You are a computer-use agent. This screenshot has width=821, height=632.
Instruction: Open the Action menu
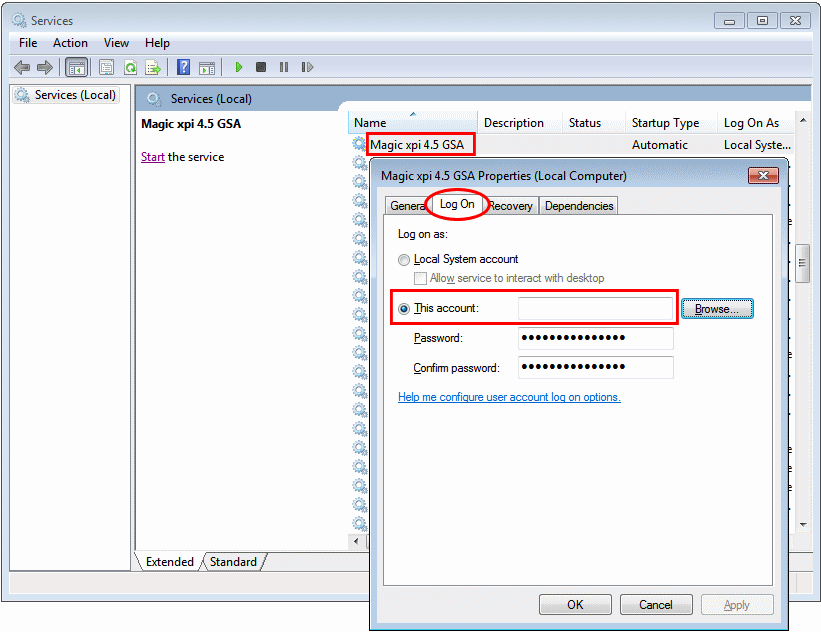pyautogui.click(x=70, y=43)
